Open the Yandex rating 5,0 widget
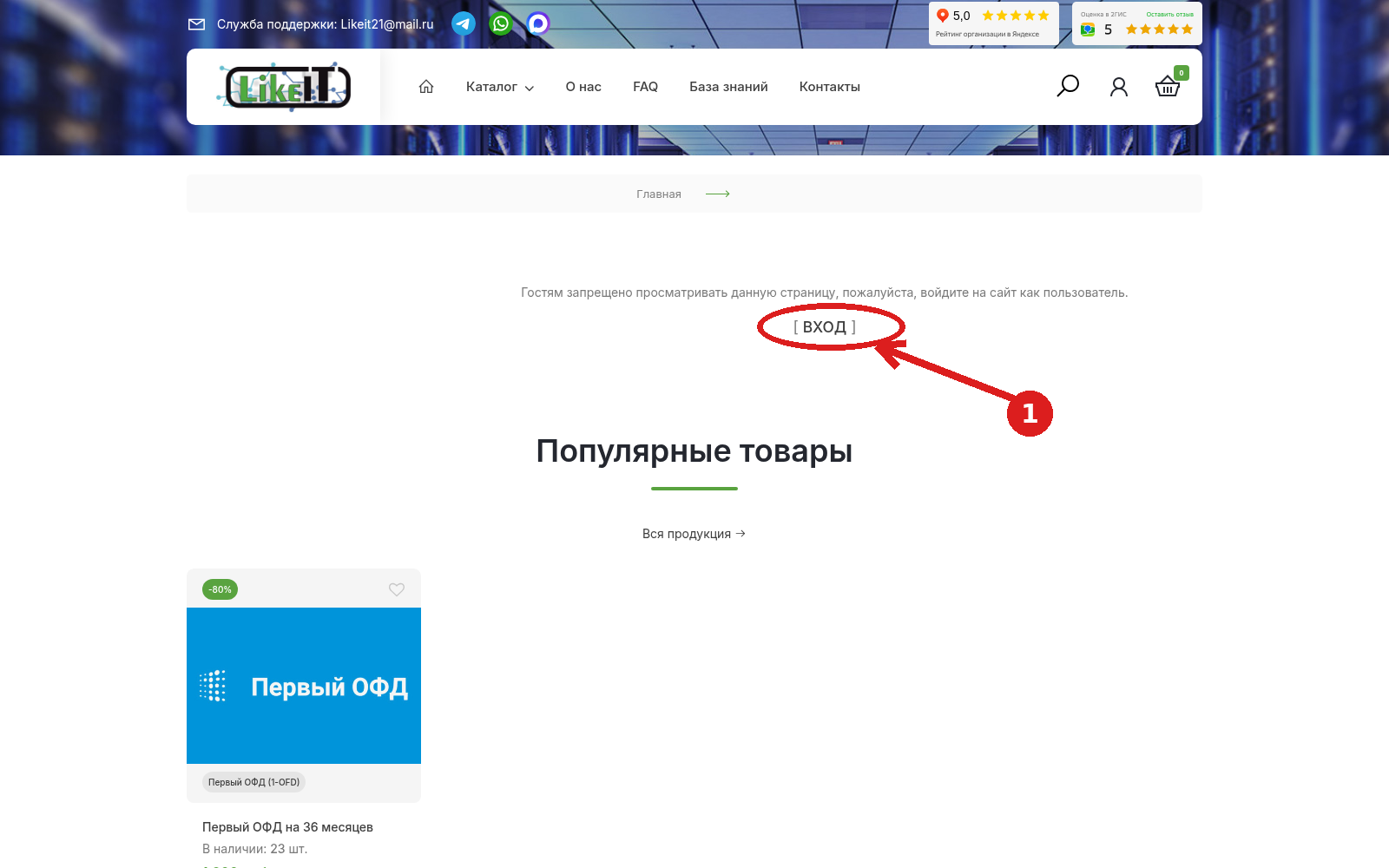The height and width of the screenshot is (868, 1389). (993, 23)
